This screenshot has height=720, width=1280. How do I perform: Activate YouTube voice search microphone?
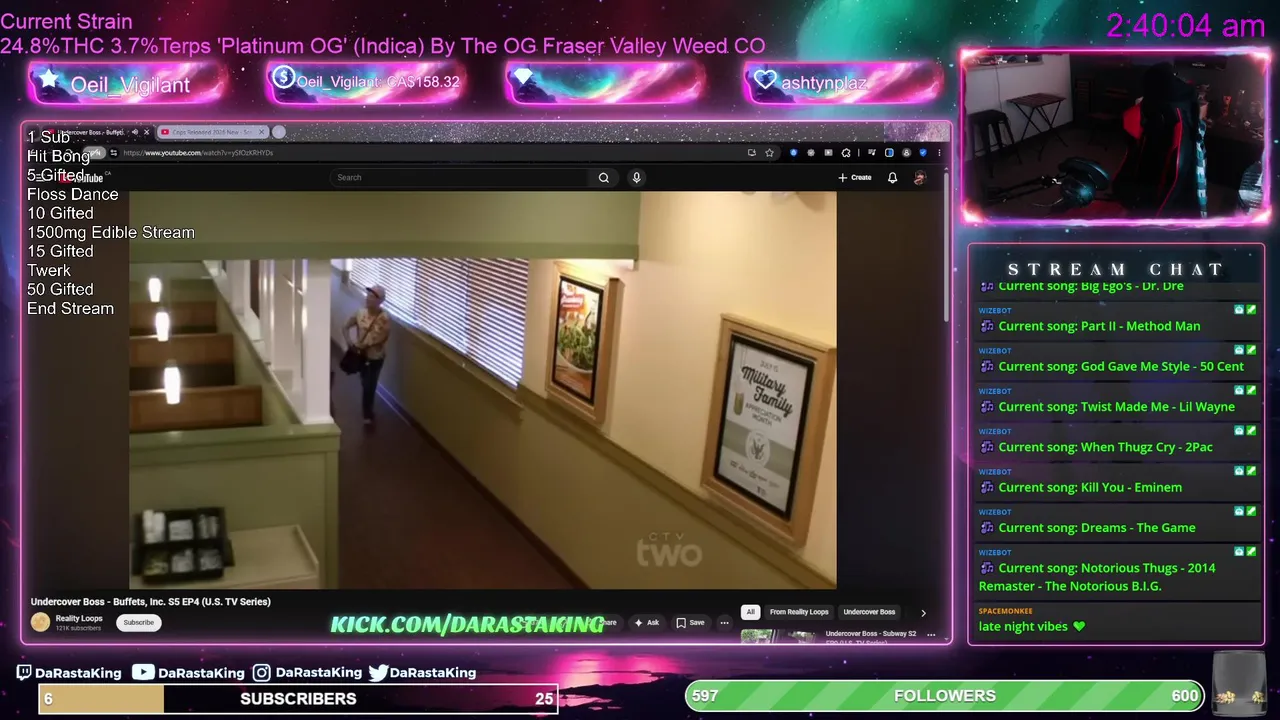[636, 178]
